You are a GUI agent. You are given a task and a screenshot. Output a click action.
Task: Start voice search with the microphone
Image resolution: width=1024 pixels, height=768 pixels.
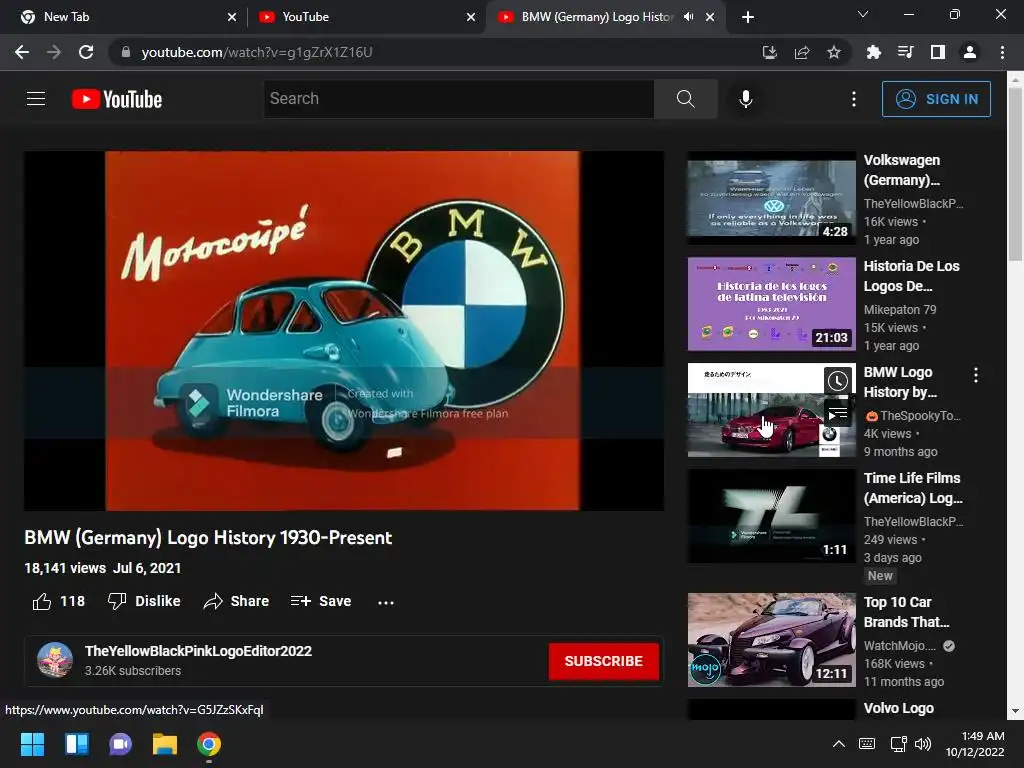(x=746, y=99)
